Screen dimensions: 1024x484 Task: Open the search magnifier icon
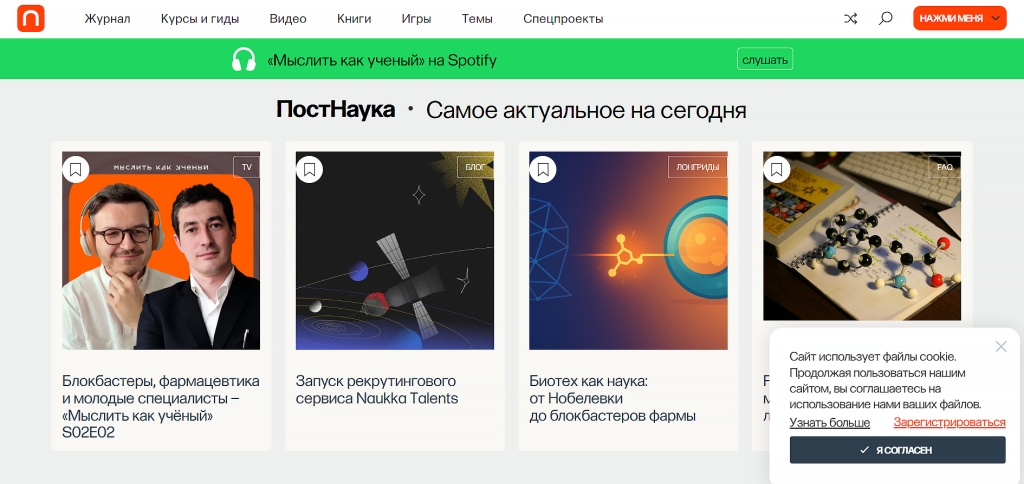click(x=886, y=18)
